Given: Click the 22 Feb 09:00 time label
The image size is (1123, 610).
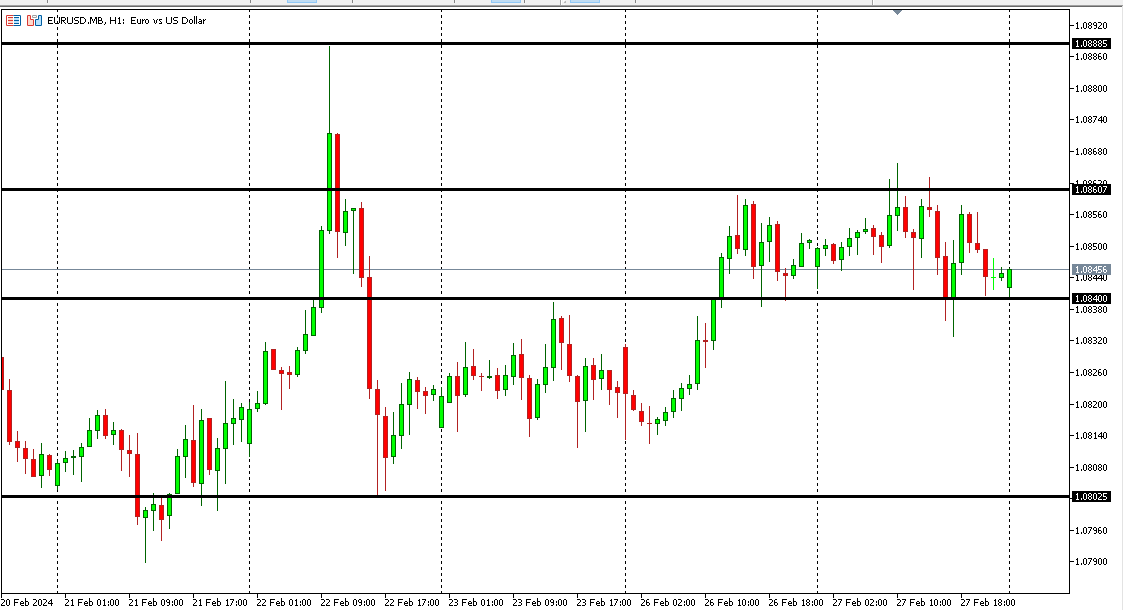Looking at the screenshot, I should 348,603.
